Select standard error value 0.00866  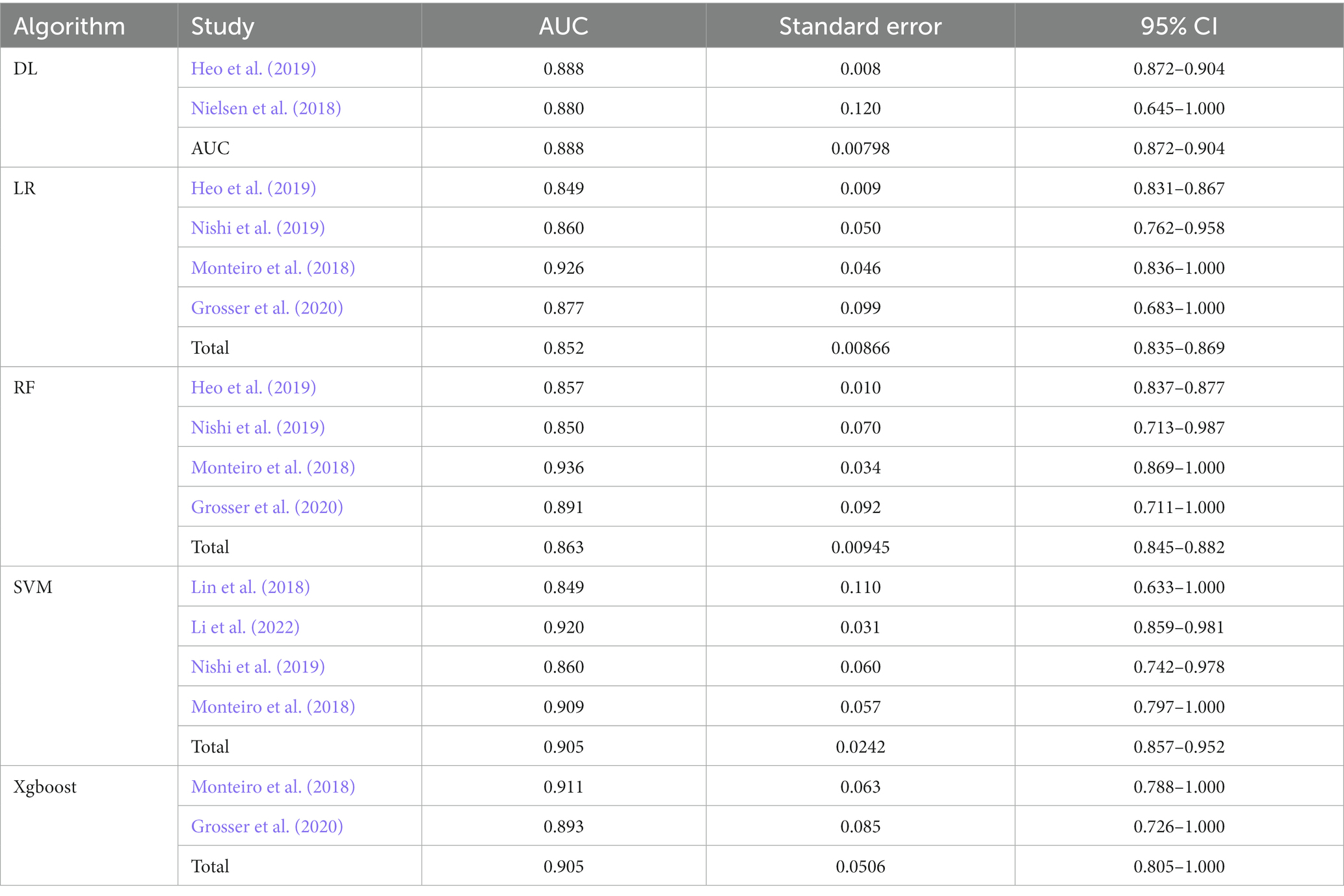tap(860, 348)
